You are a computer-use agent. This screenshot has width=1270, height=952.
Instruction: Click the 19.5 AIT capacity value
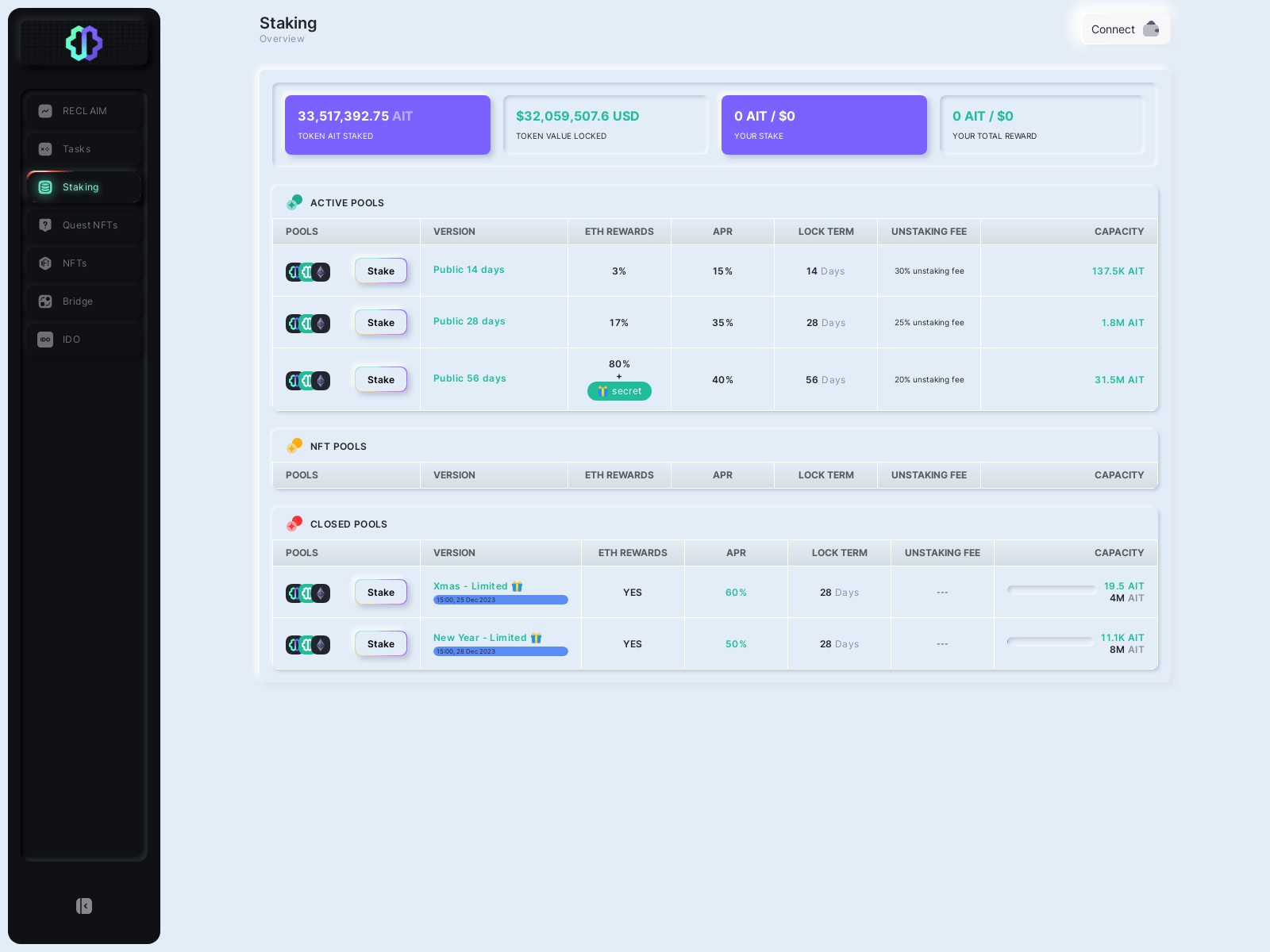point(1124,586)
